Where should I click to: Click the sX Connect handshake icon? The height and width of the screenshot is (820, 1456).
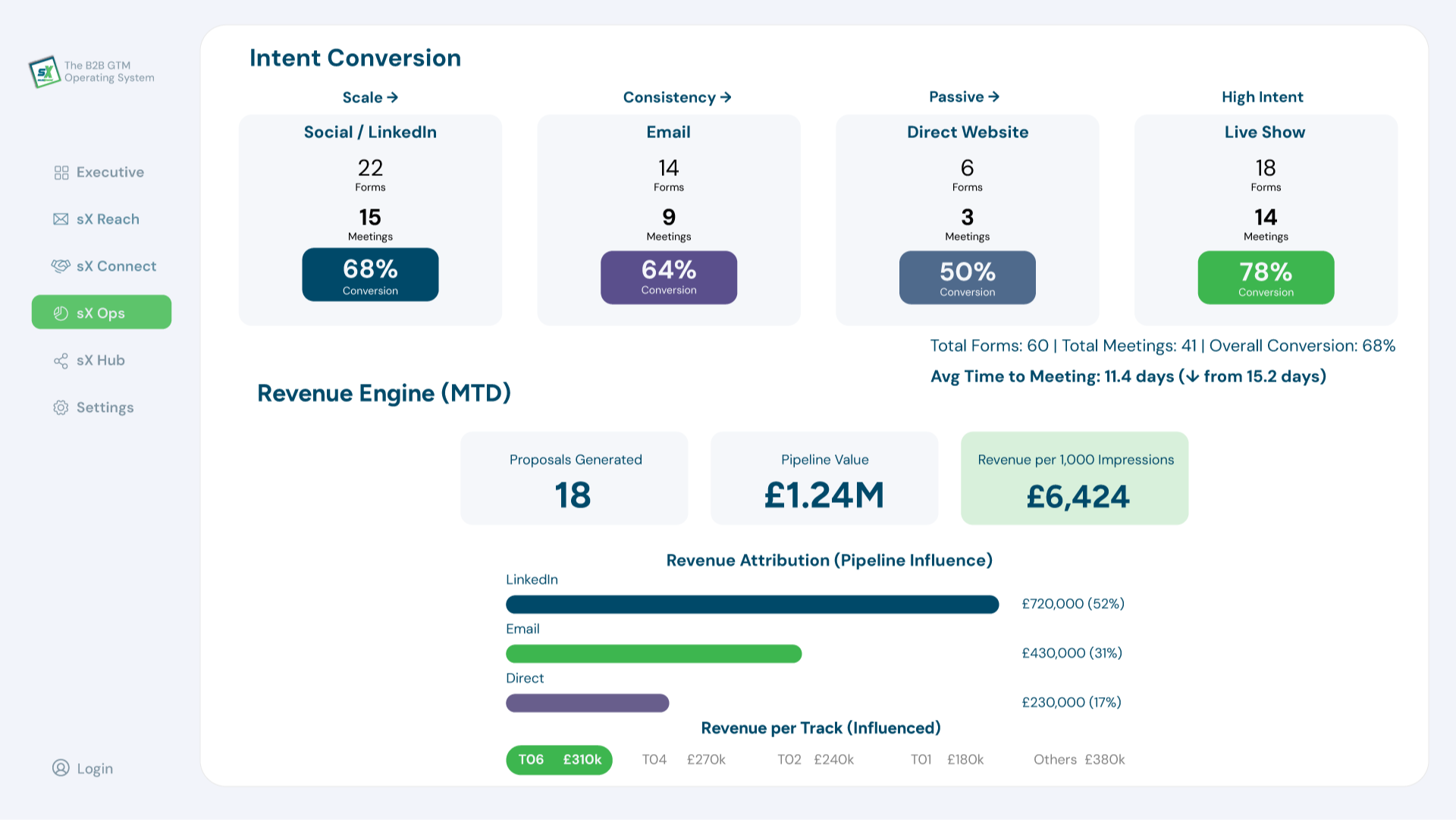click(x=61, y=266)
